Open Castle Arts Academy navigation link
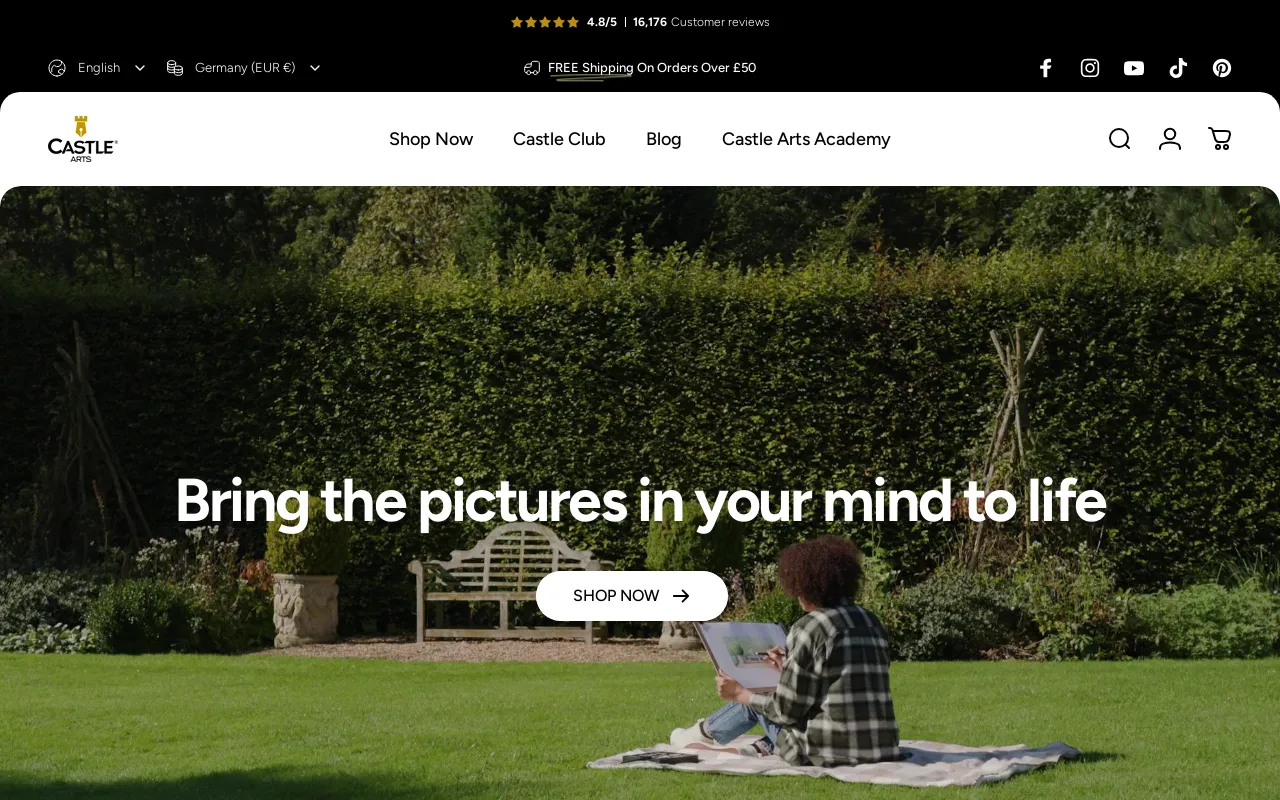 [806, 139]
